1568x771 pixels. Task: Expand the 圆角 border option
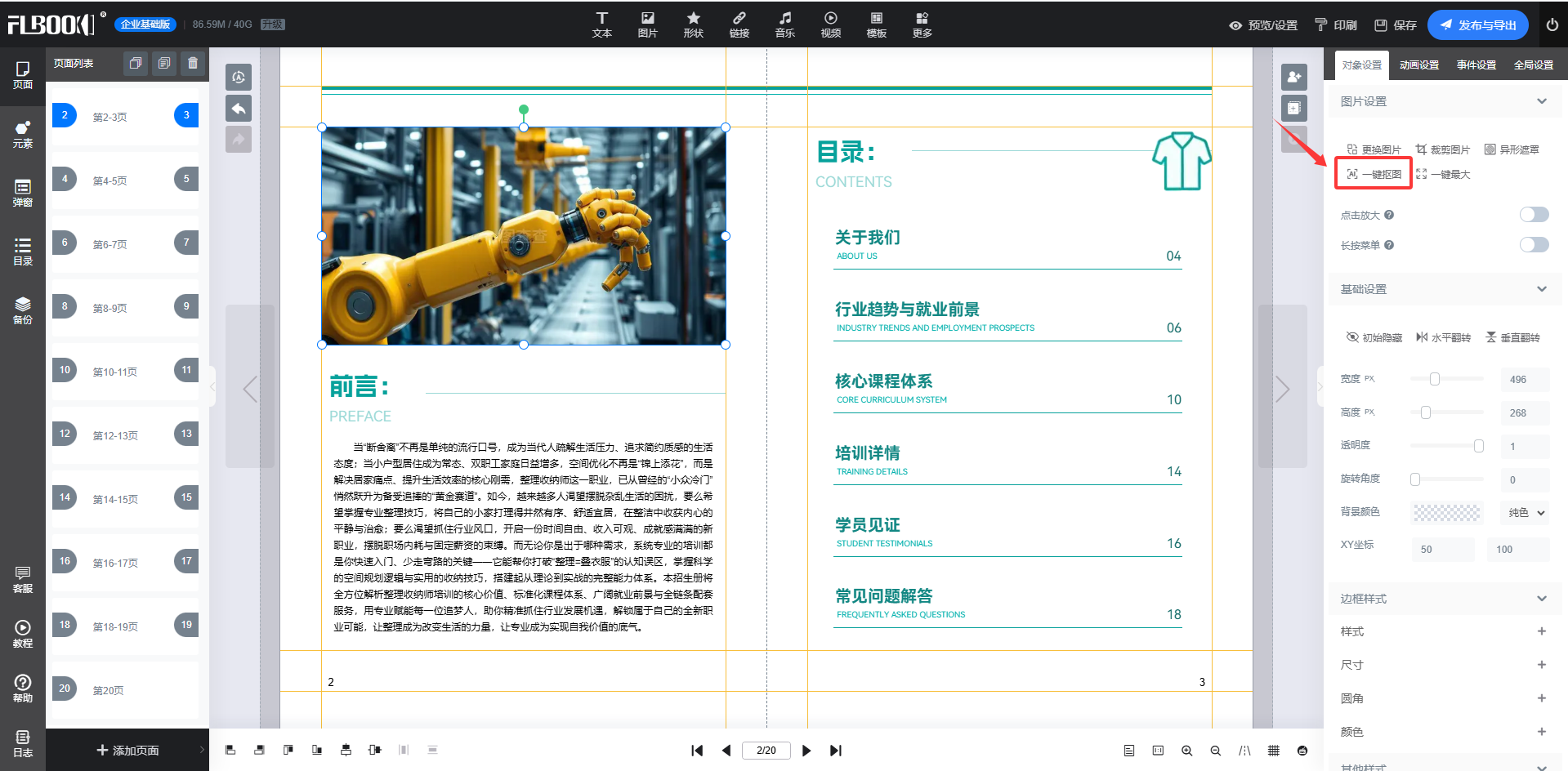(x=1541, y=698)
